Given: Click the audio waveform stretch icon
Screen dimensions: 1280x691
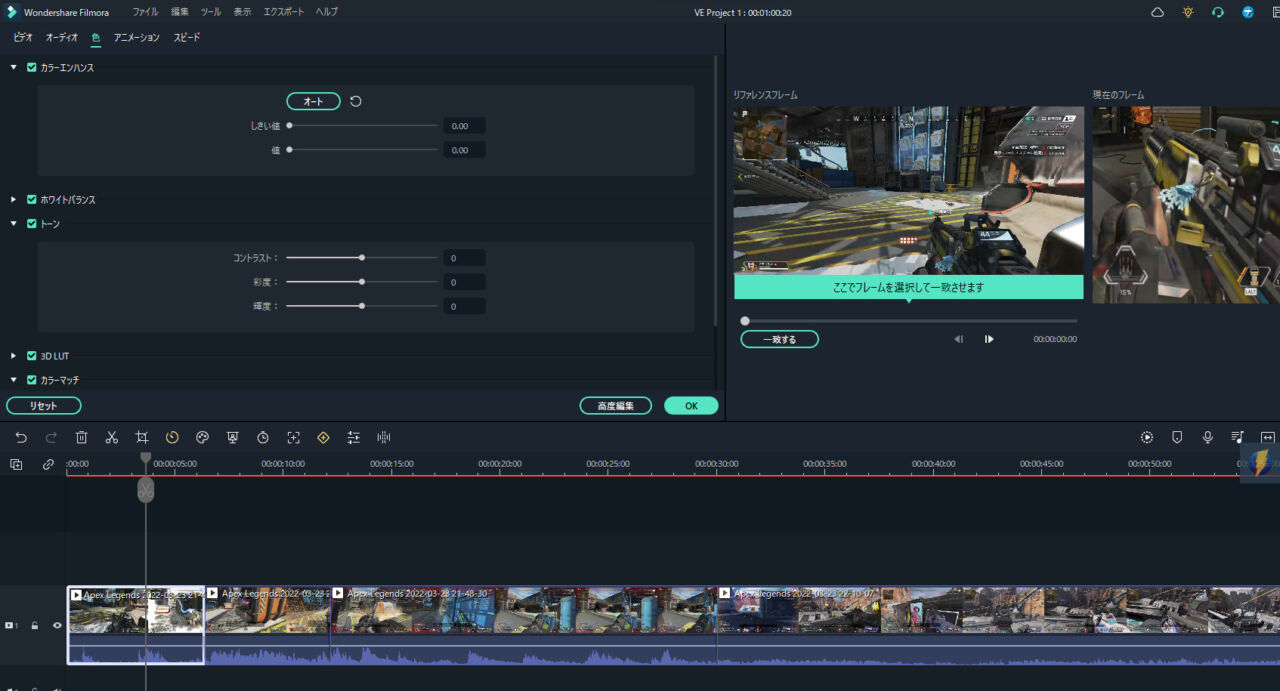Looking at the screenshot, I should 383,438.
